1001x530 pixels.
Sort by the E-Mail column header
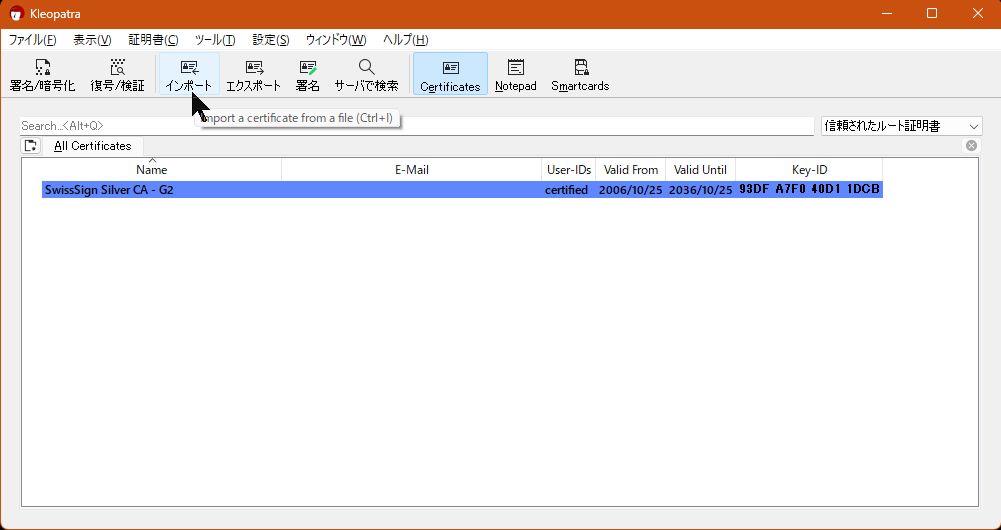(412, 170)
